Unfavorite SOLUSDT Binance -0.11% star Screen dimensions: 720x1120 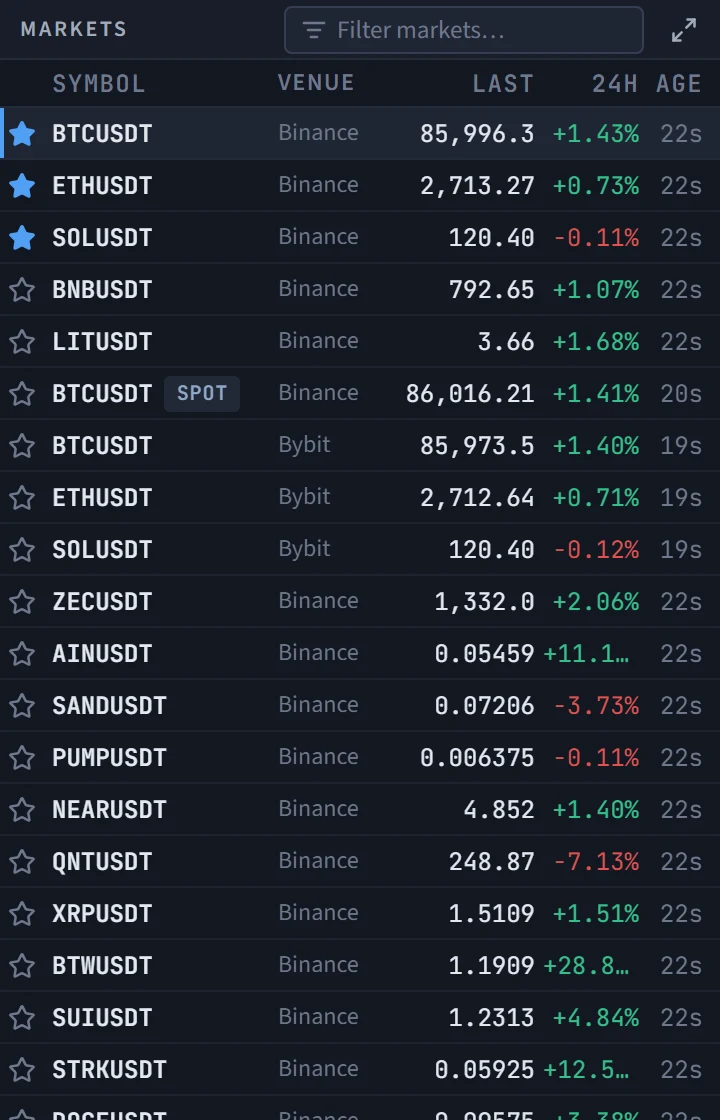coord(22,237)
